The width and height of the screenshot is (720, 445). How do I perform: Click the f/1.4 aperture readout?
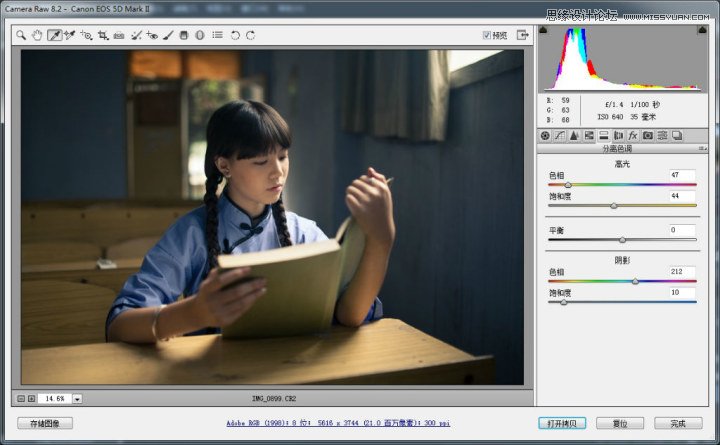click(614, 105)
